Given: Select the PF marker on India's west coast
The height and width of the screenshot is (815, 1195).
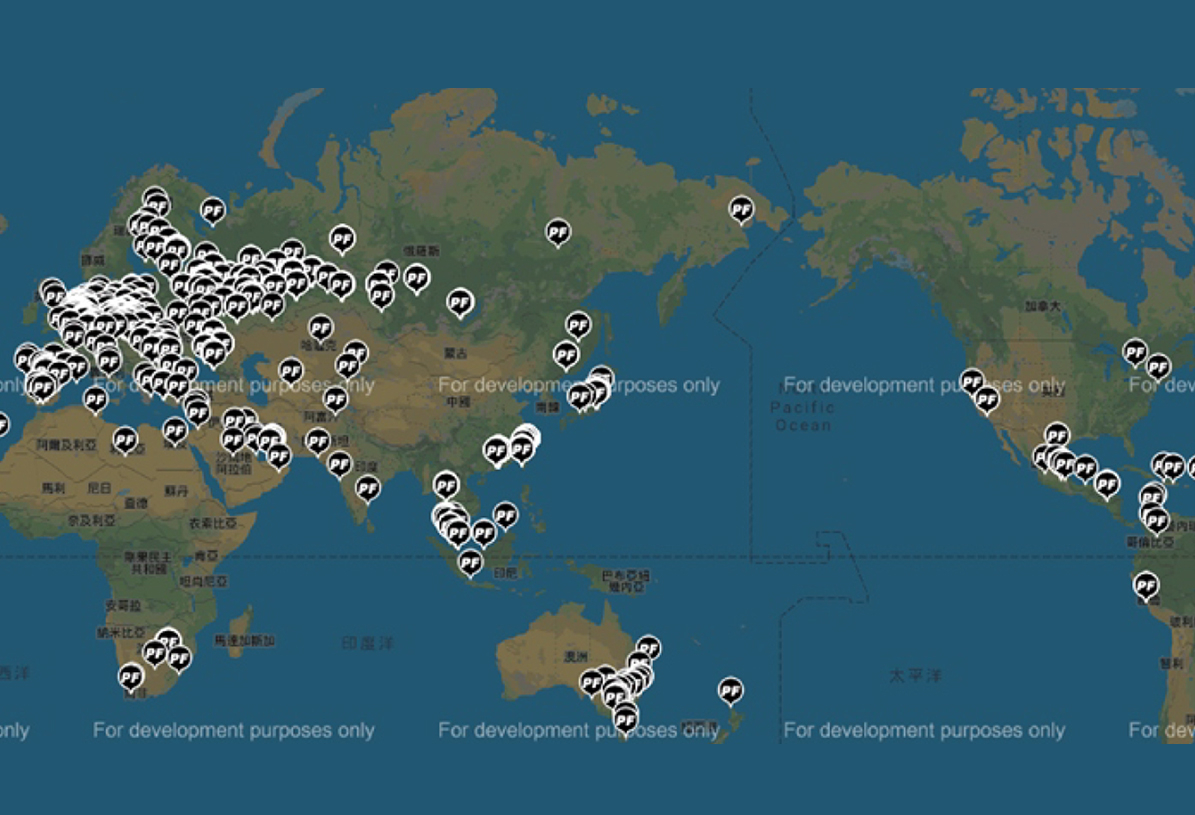Looking at the screenshot, I should pos(339,464).
